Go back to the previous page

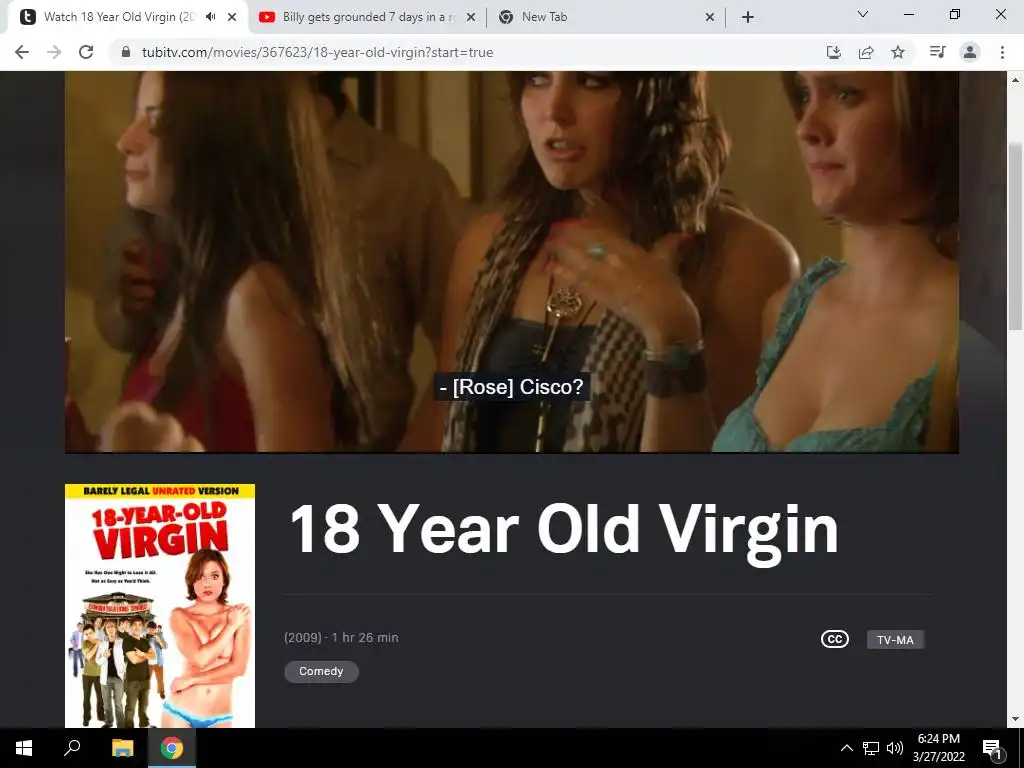[x=22, y=52]
